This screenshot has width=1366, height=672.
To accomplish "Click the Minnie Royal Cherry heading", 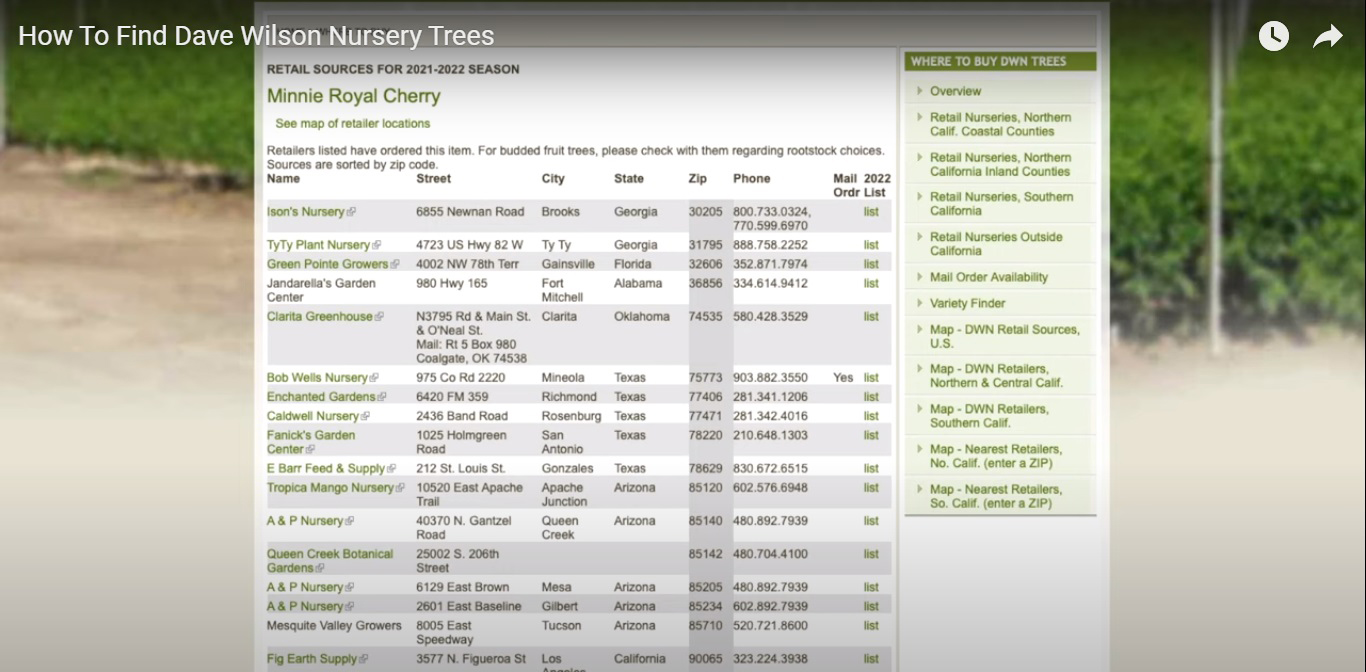I will coord(353,96).
